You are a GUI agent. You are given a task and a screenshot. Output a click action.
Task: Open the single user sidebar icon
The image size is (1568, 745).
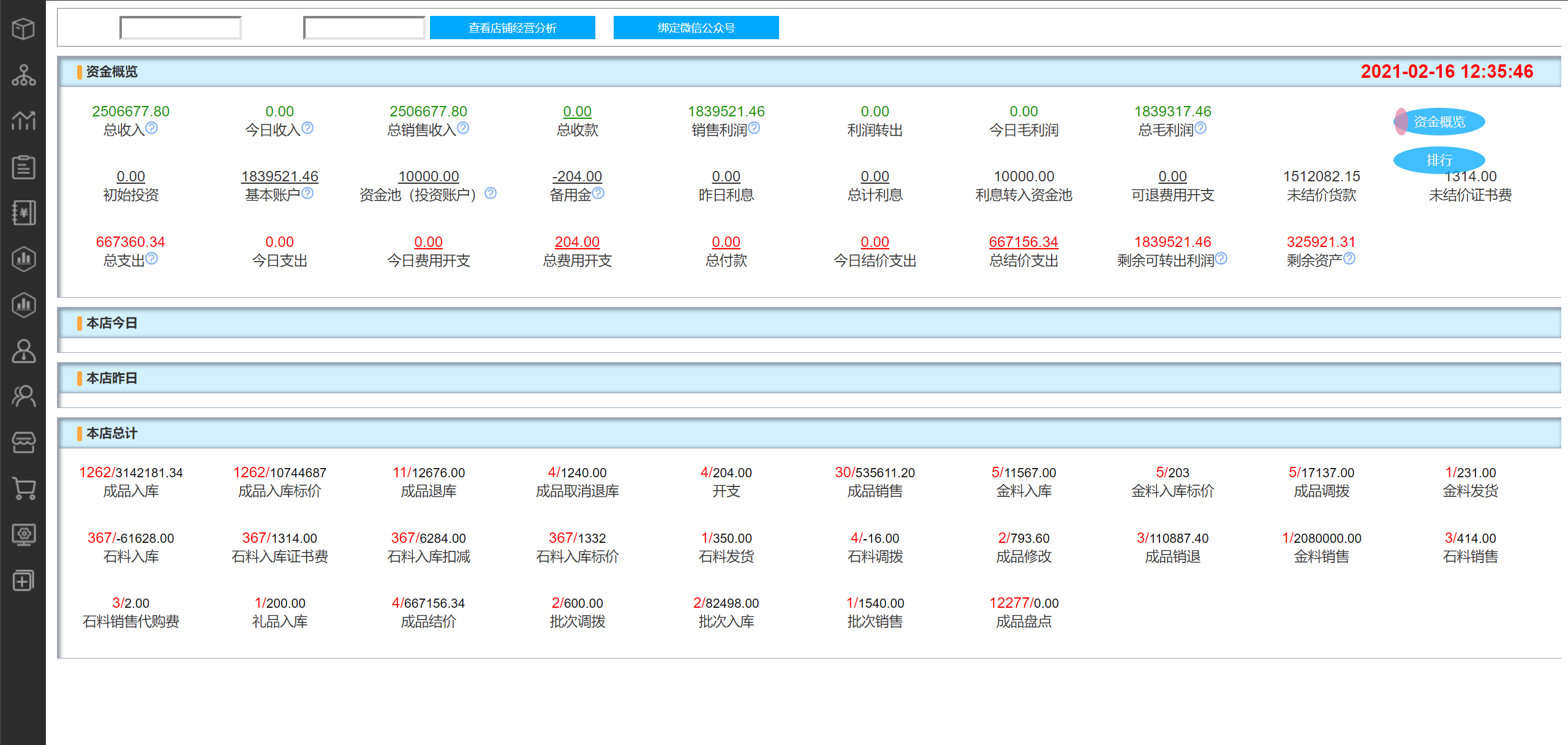[x=23, y=350]
